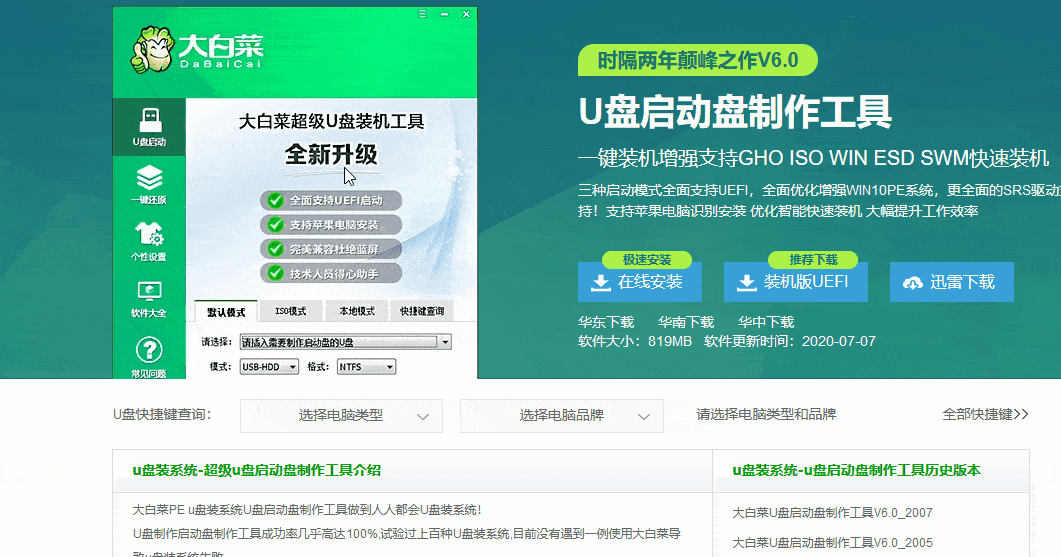Viewport: 1061px width, 557px height.
Task: Select the 一键还原 sidebar icon
Action: [149, 185]
